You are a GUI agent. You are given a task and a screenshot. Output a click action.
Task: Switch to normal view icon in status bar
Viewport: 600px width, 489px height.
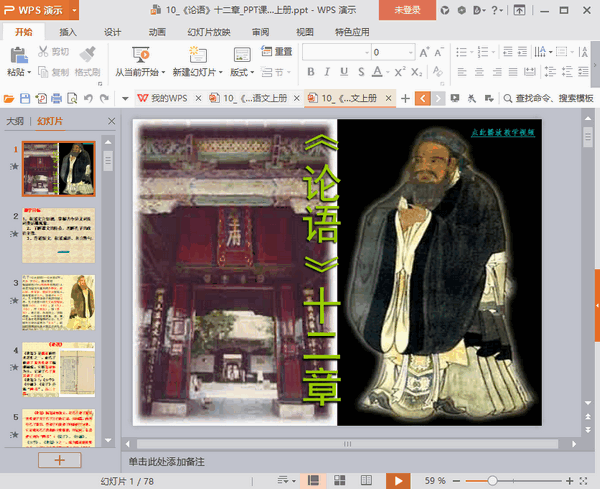click(x=313, y=480)
